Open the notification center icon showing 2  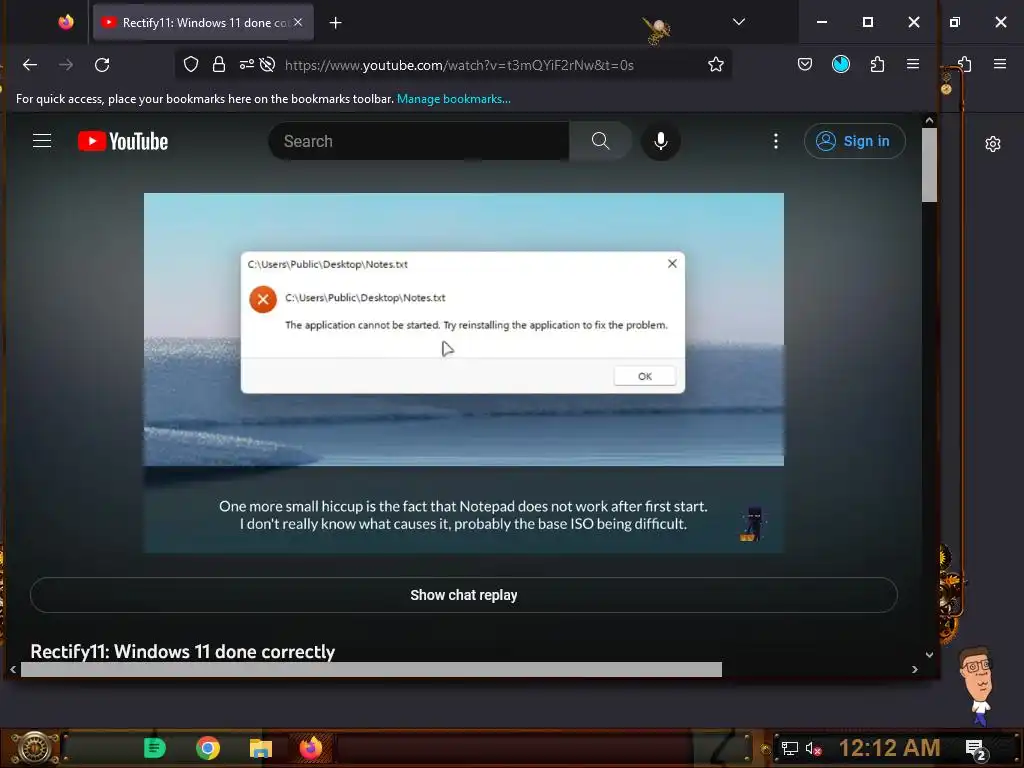coord(976,749)
